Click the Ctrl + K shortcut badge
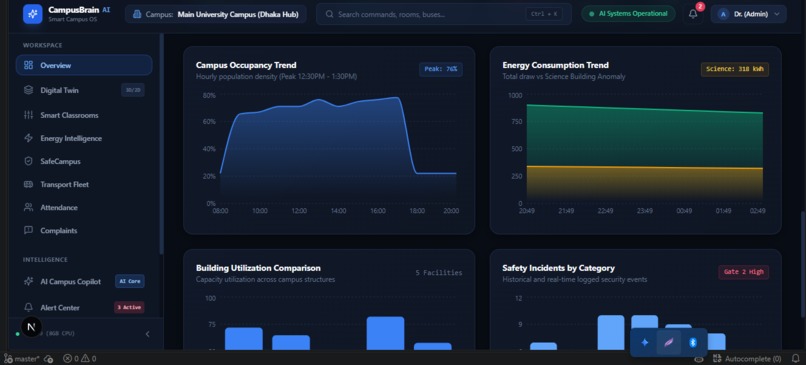806x365 pixels. click(x=544, y=14)
